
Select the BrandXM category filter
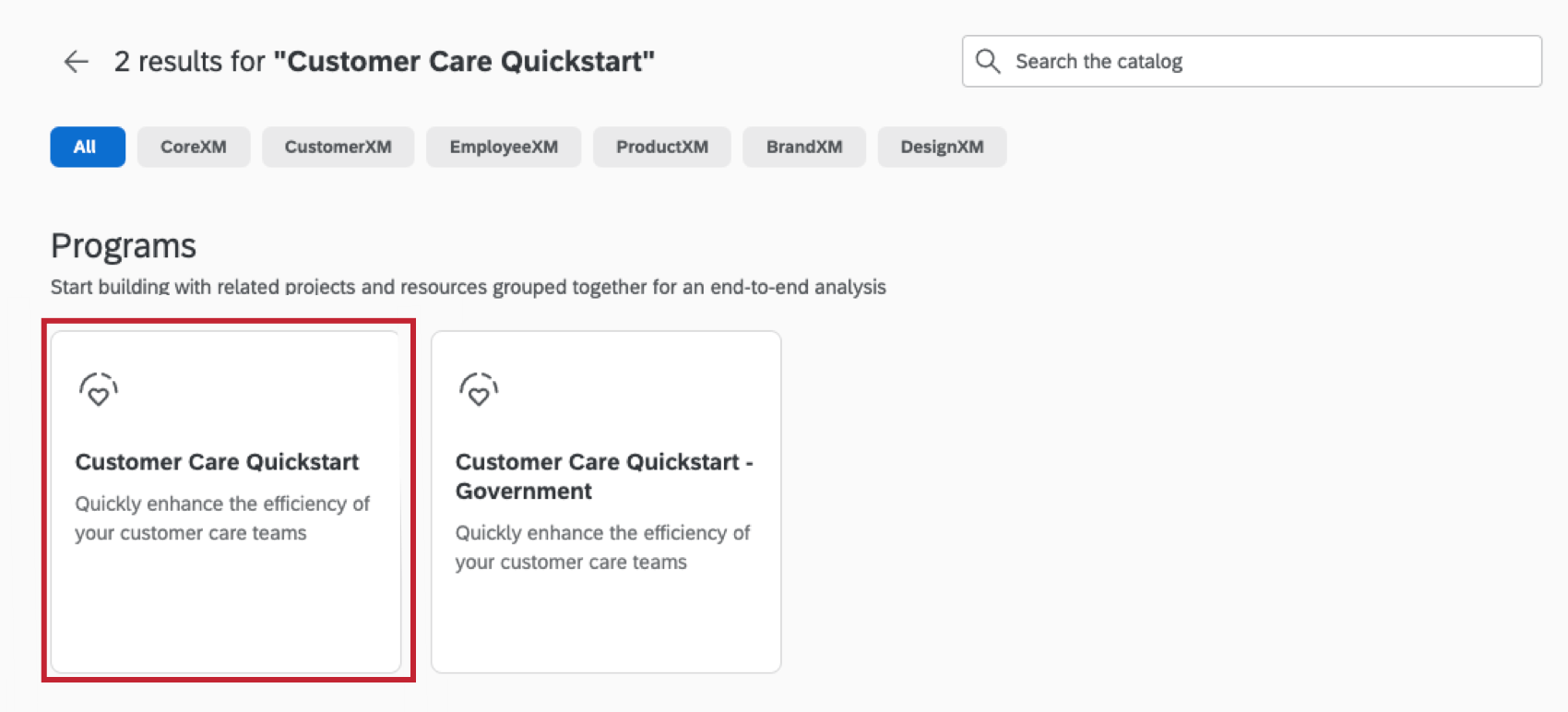(x=803, y=146)
